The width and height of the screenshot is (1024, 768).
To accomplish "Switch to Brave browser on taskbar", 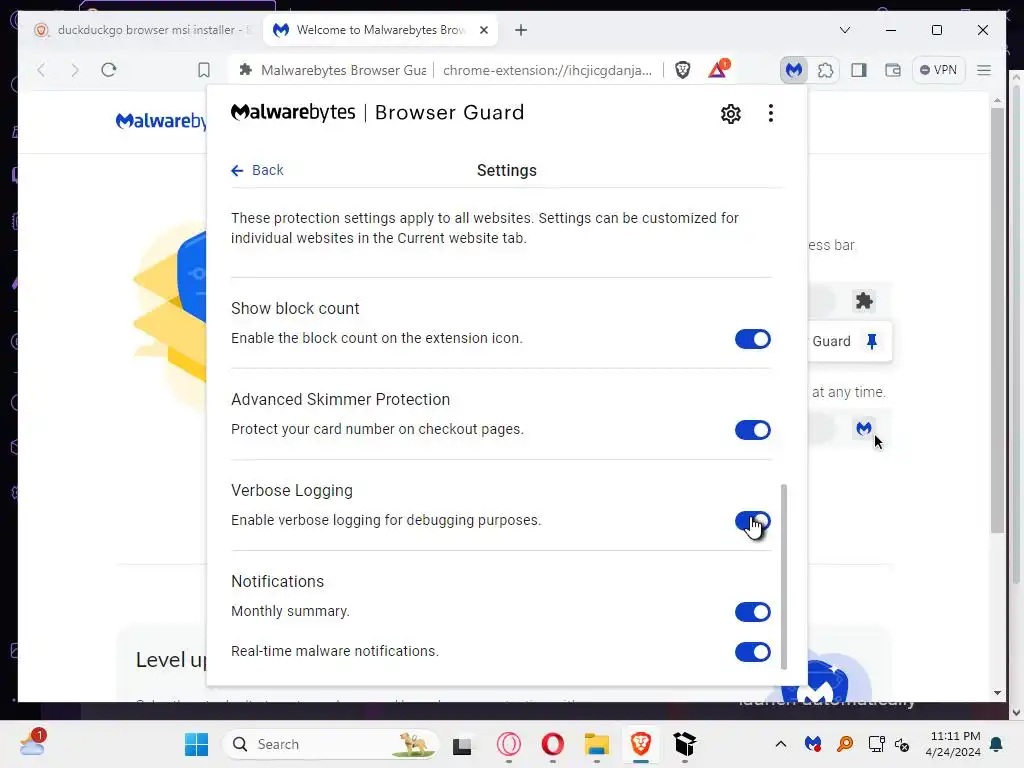I will pyautogui.click(x=641, y=744).
